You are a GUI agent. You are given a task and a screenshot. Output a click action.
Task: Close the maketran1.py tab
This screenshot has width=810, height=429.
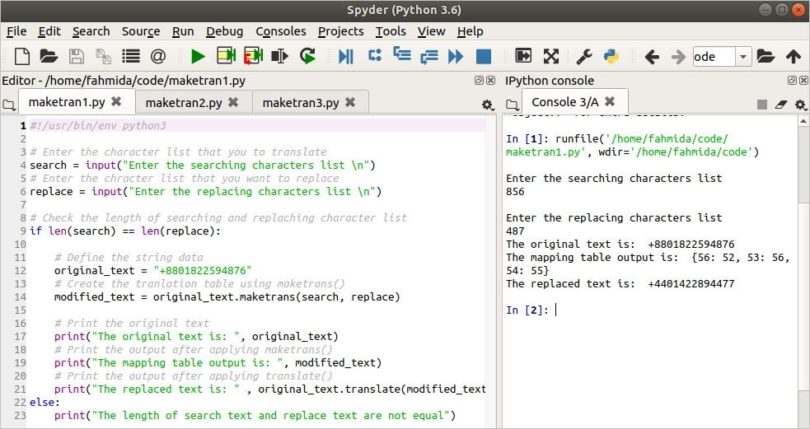pos(116,101)
